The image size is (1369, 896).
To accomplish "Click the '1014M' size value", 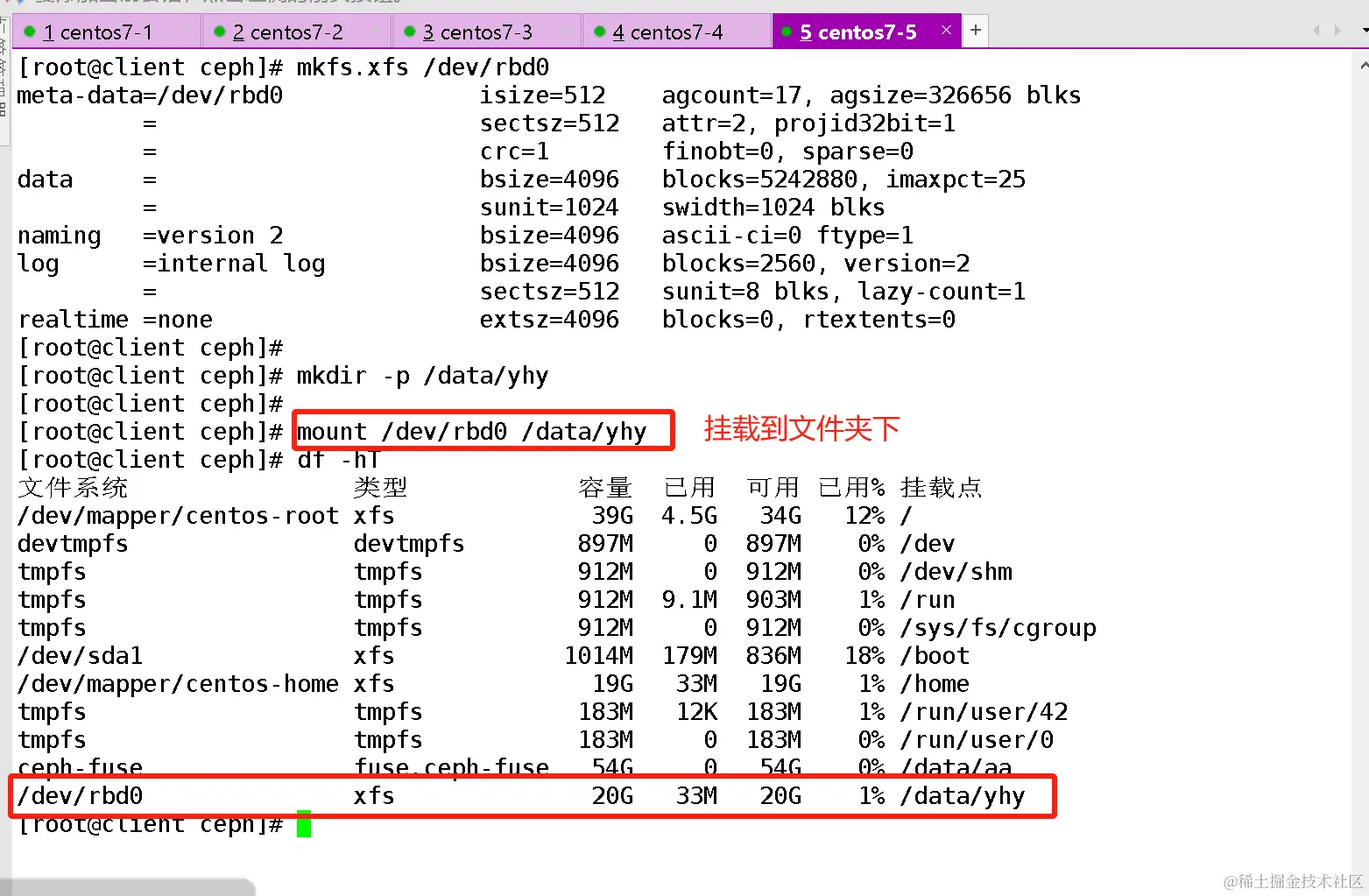I will pos(598,656).
